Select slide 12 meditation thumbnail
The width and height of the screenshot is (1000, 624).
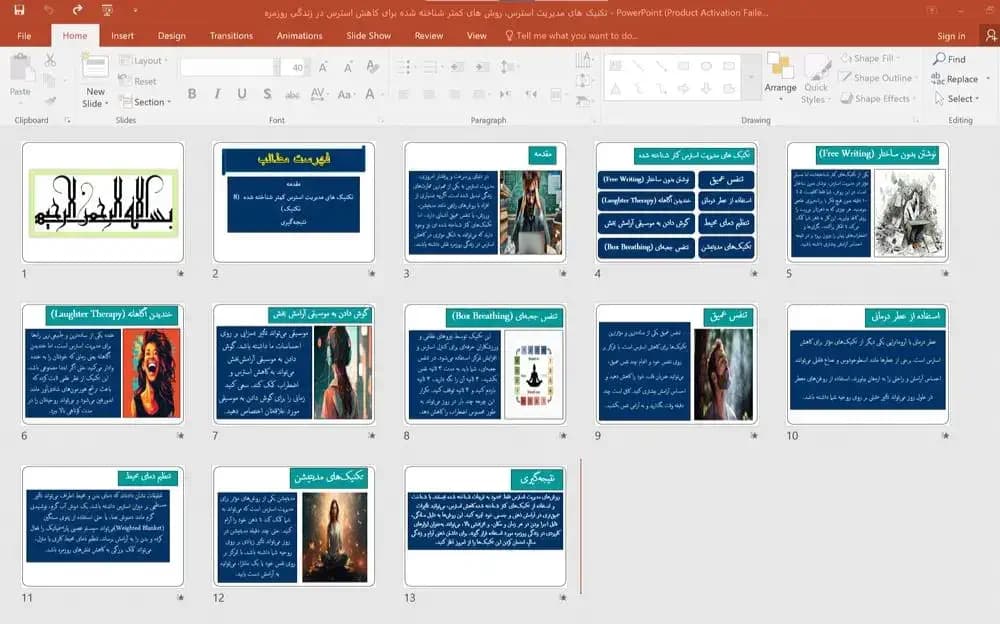click(294, 526)
